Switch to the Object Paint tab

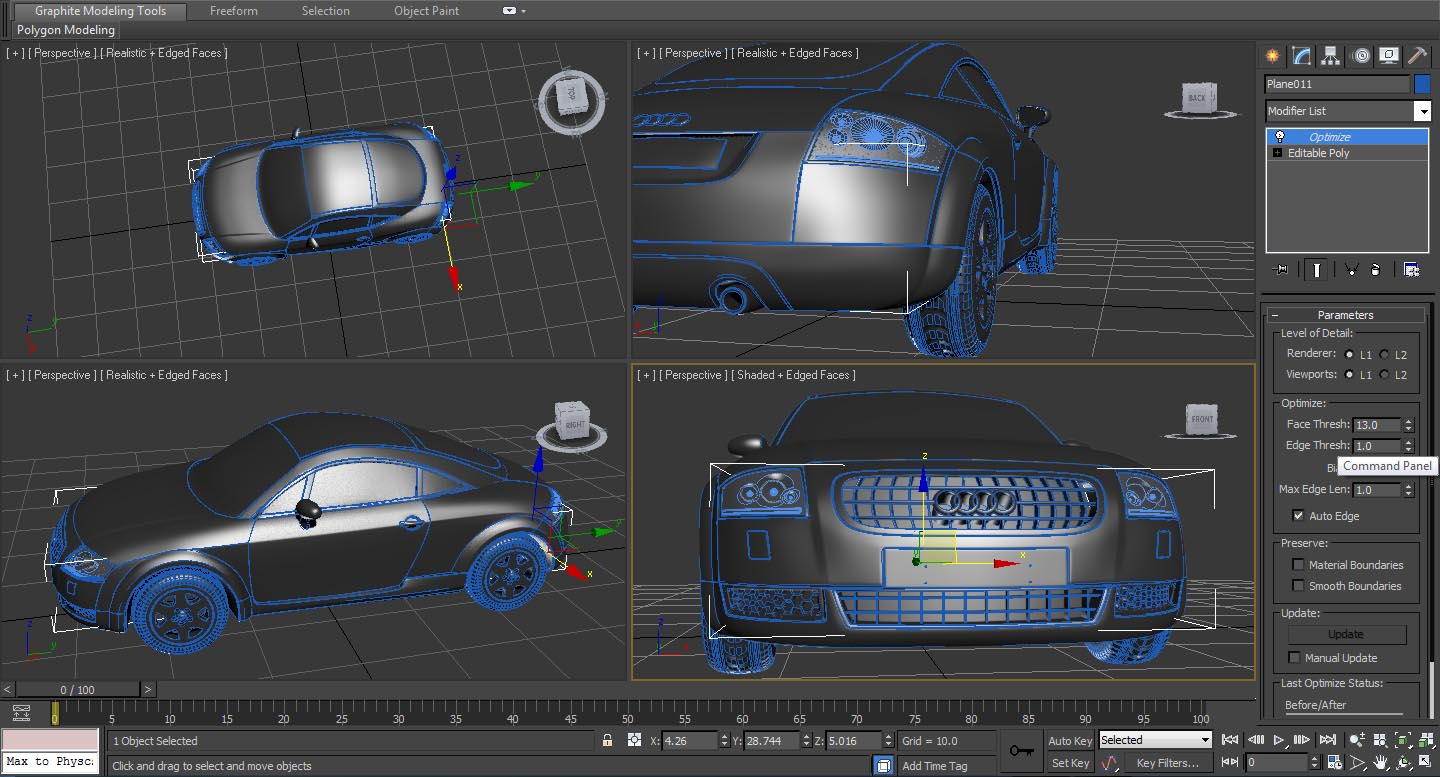pyautogui.click(x=427, y=11)
